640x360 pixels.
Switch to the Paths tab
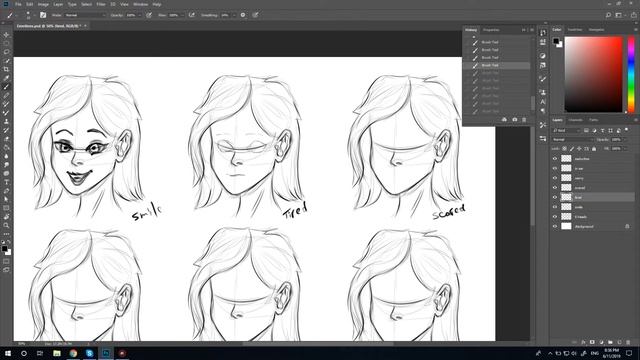(594, 120)
